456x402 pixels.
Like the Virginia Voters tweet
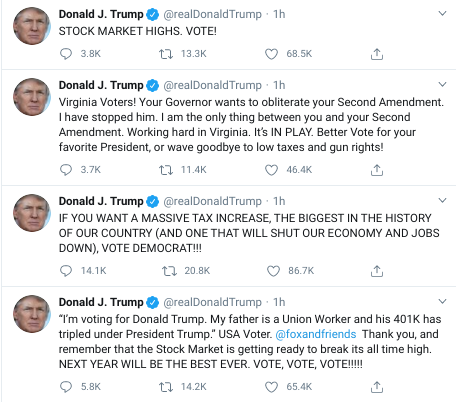(x=271, y=170)
